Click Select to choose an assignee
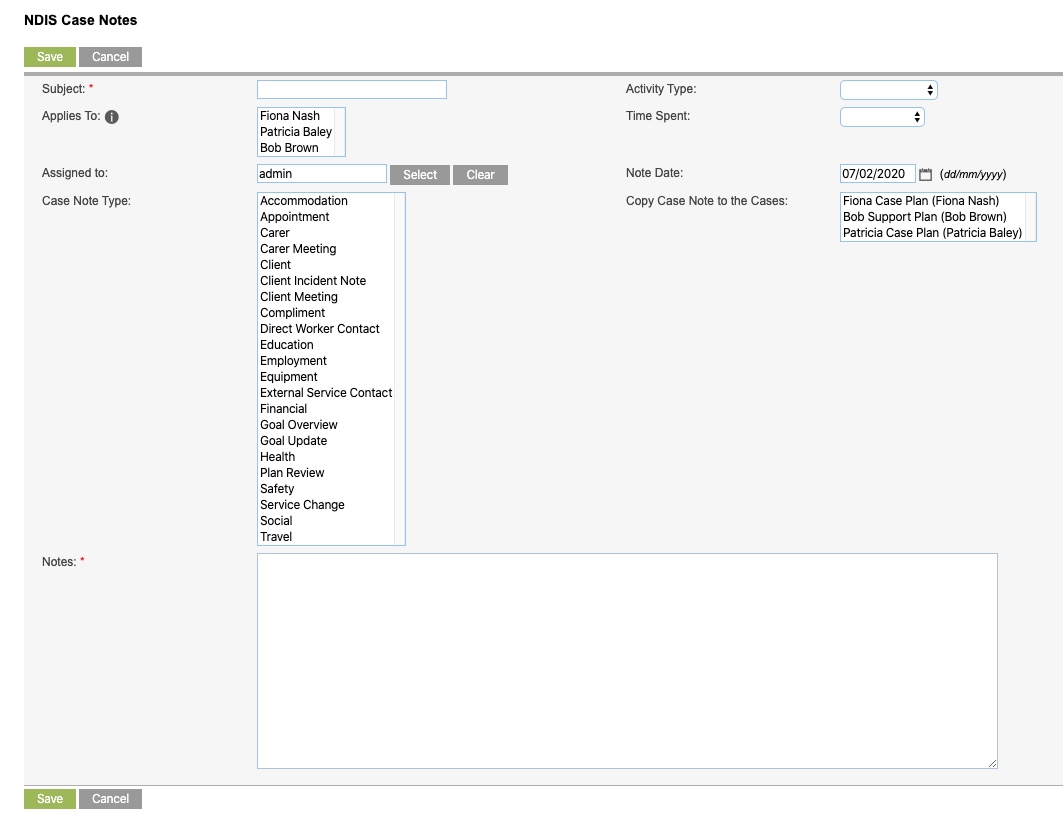 point(419,174)
